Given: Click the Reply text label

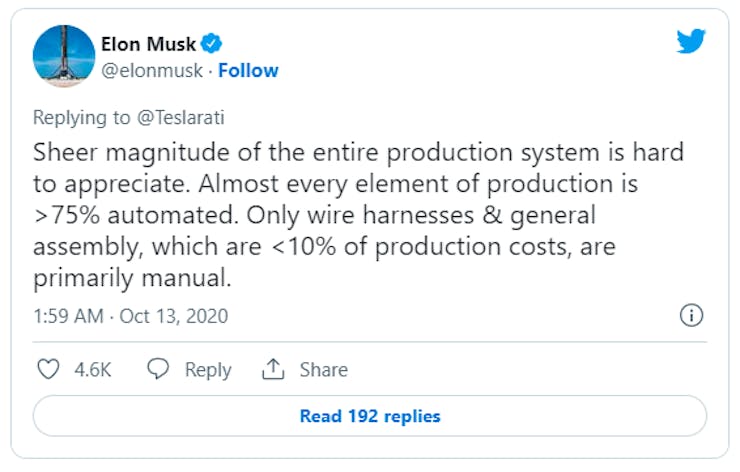Looking at the screenshot, I should point(208,369).
